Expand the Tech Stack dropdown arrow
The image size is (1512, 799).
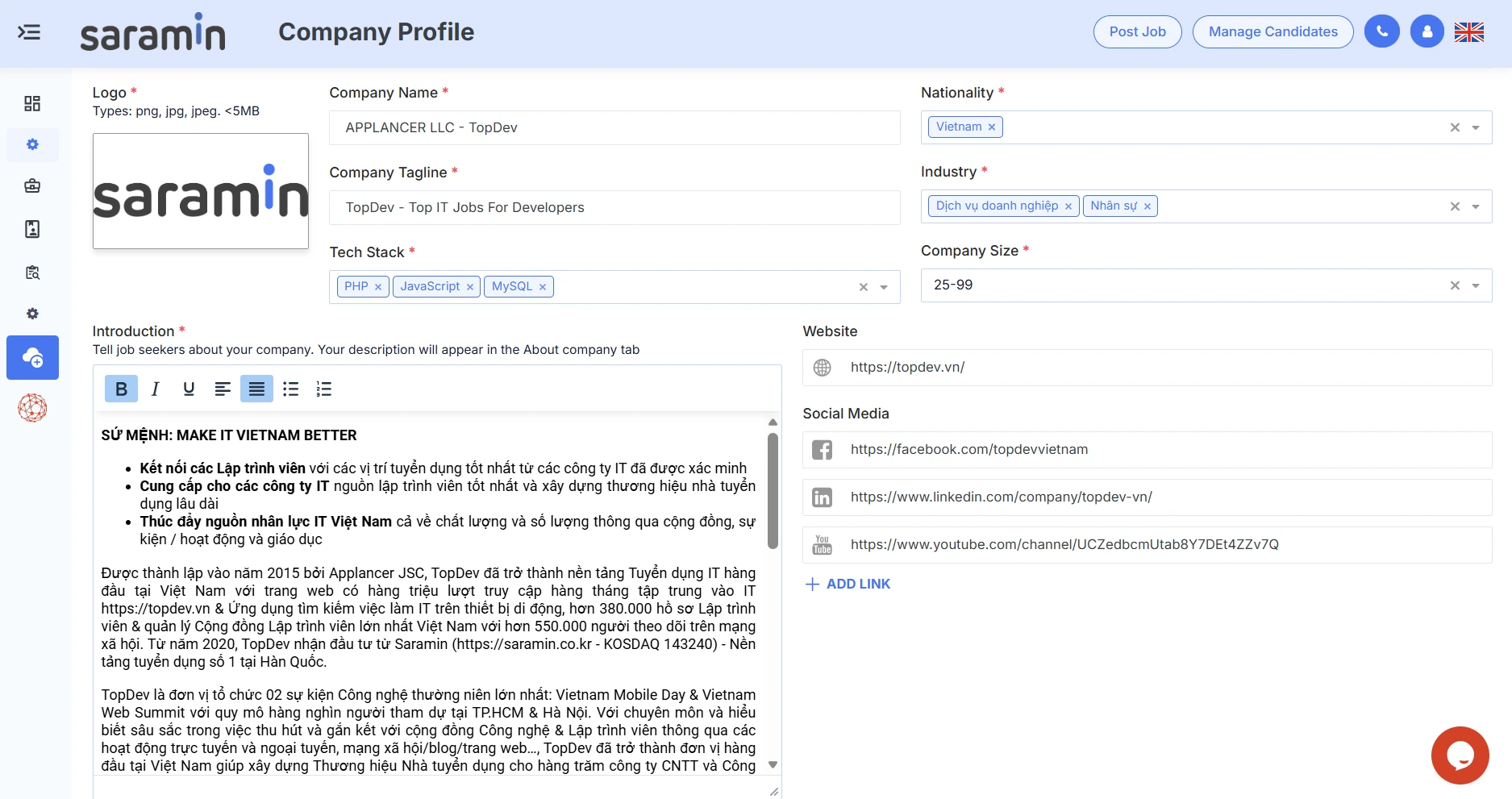(x=884, y=287)
